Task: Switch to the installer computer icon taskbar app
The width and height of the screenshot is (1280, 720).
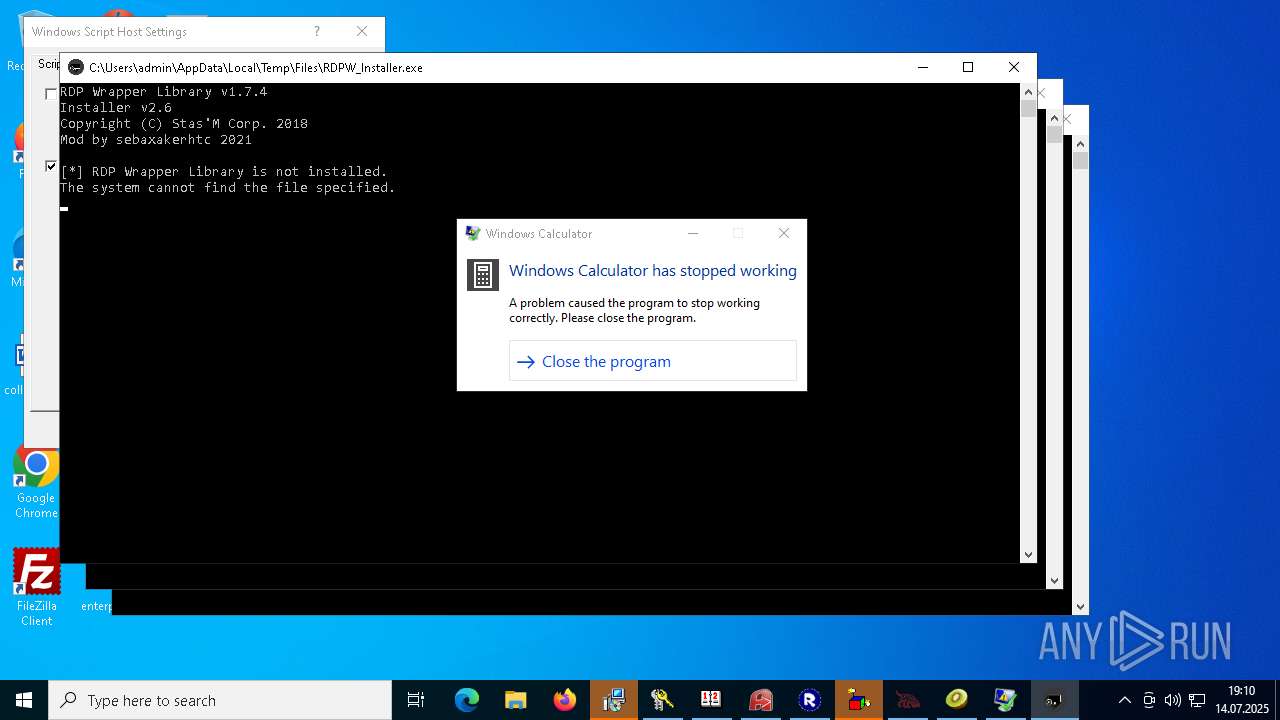Action: pos(614,700)
